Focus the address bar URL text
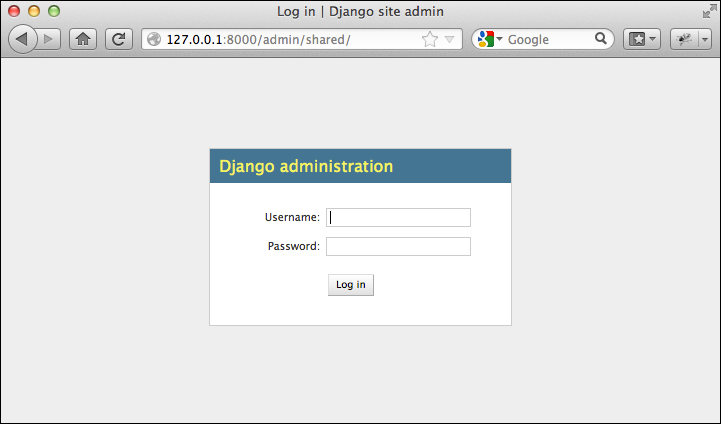The width and height of the screenshot is (721, 424). (x=258, y=40)
